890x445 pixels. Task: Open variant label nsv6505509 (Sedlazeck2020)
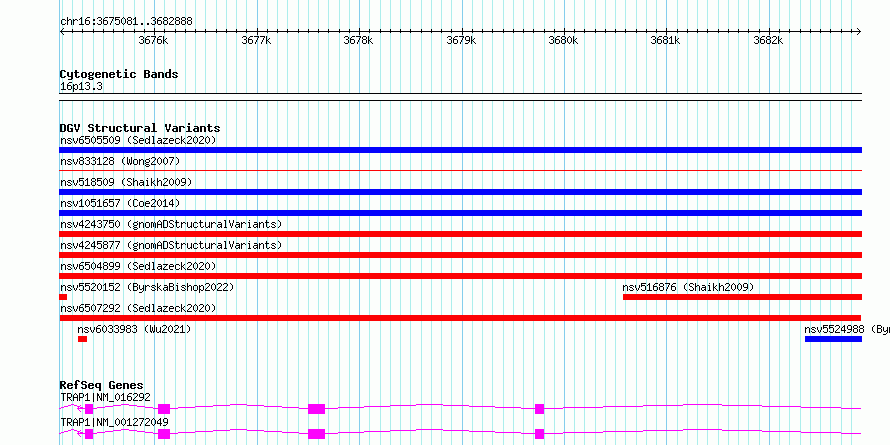[x=138, y=140]
